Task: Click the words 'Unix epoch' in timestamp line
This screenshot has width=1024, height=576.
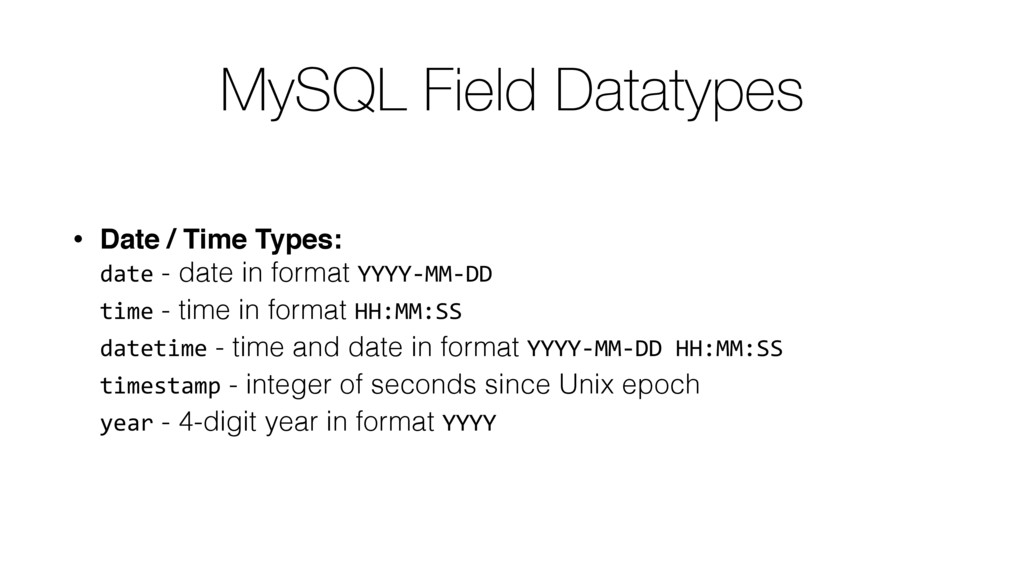Action: (630, 385)
